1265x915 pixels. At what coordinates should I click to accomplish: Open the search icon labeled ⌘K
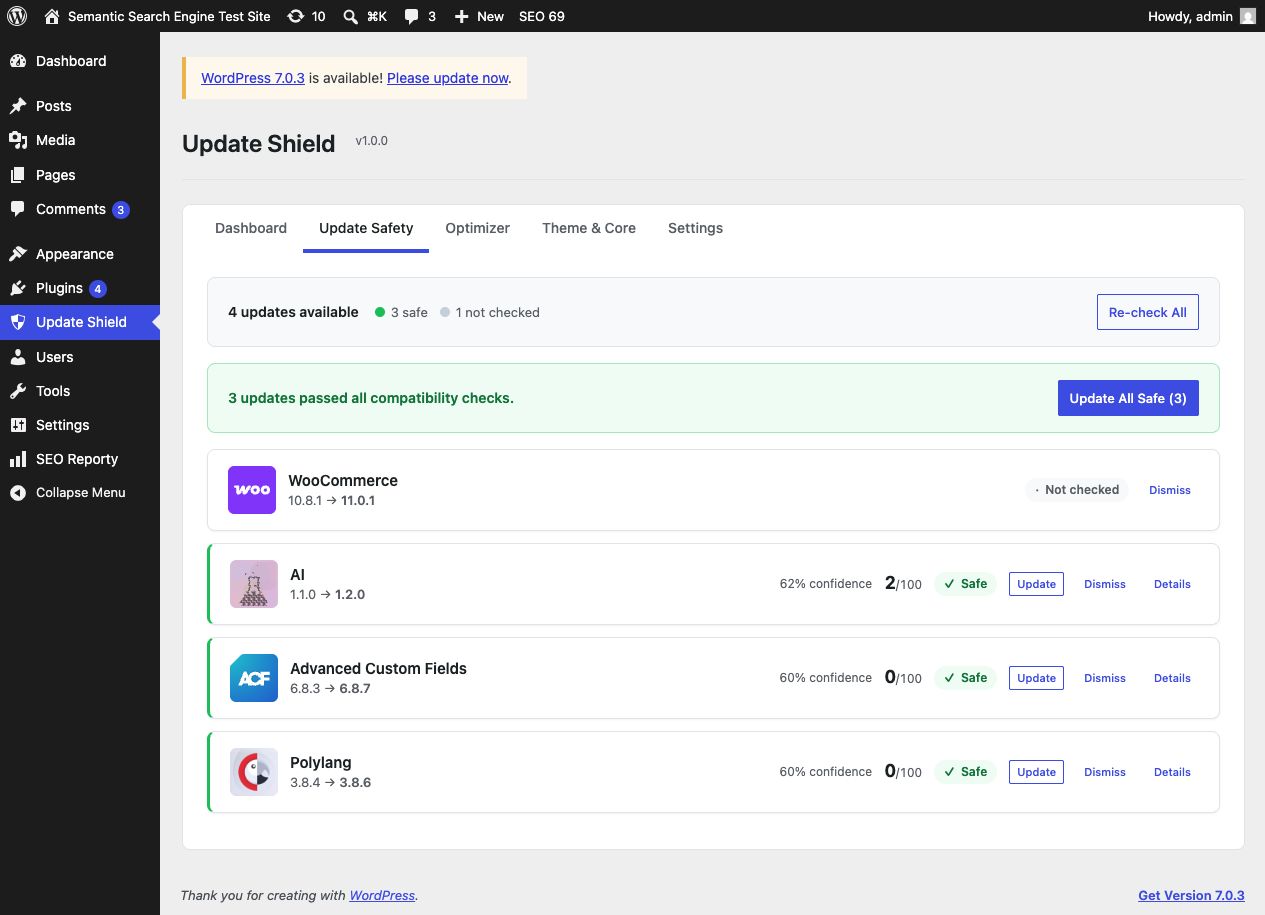(351, 16)
